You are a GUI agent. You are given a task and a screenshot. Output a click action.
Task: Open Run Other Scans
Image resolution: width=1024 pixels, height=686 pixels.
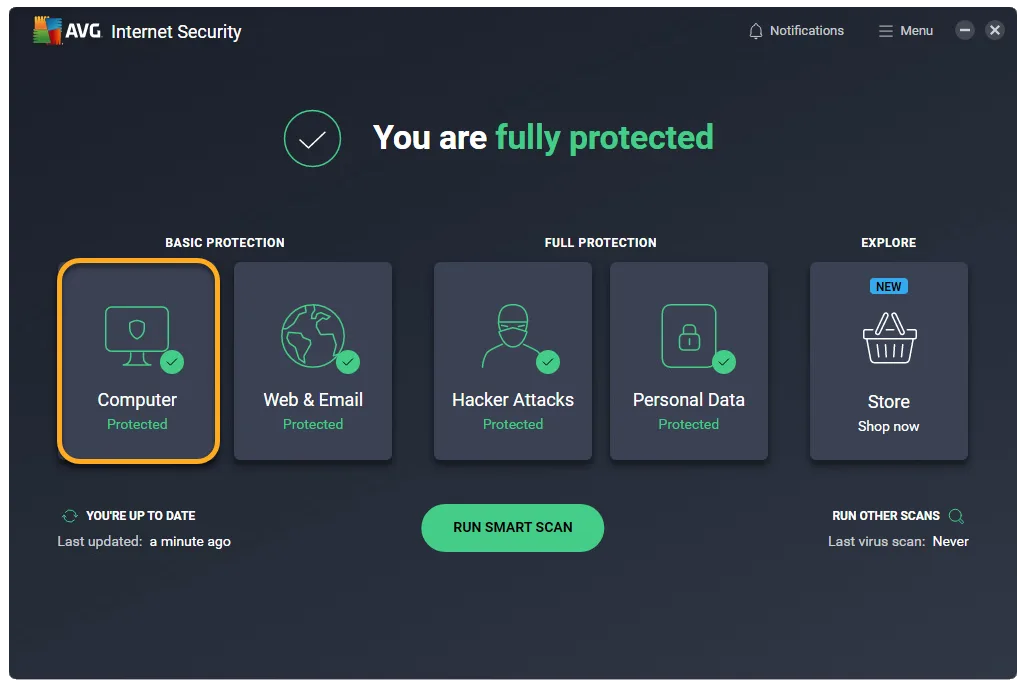tap(886, 515)
